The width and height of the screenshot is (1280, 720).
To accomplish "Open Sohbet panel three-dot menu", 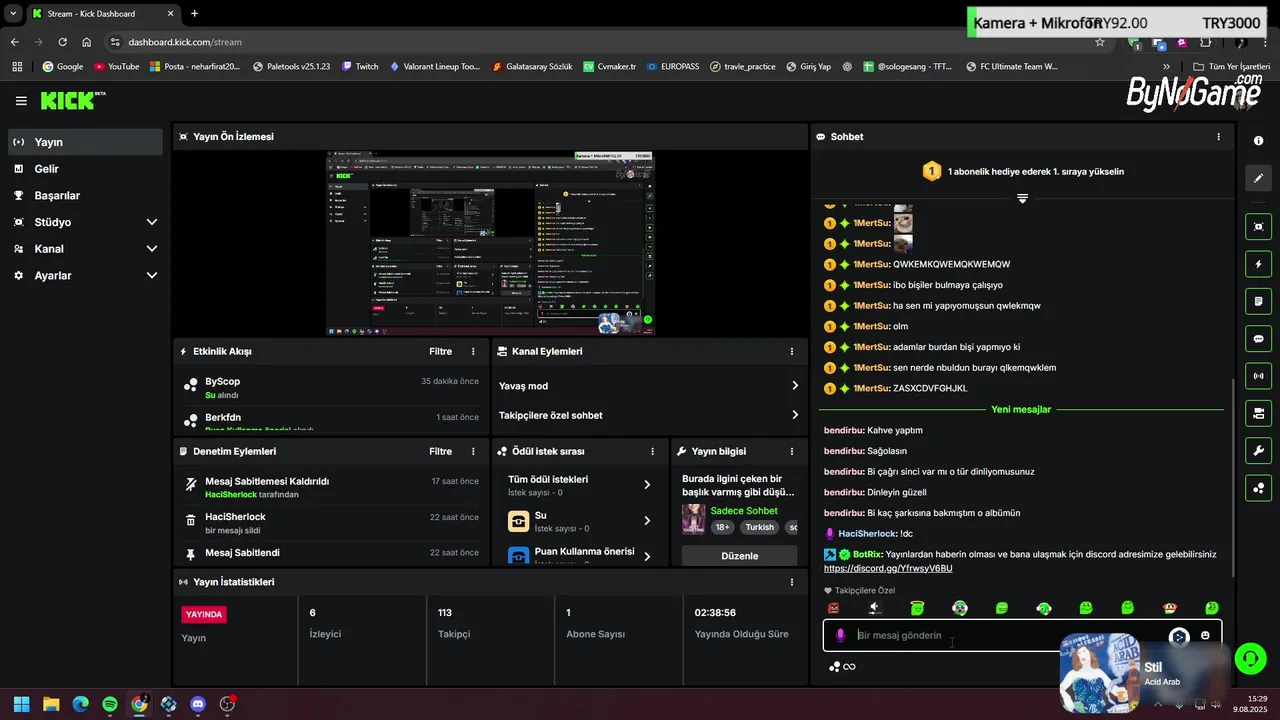I will pos(1218,137).
